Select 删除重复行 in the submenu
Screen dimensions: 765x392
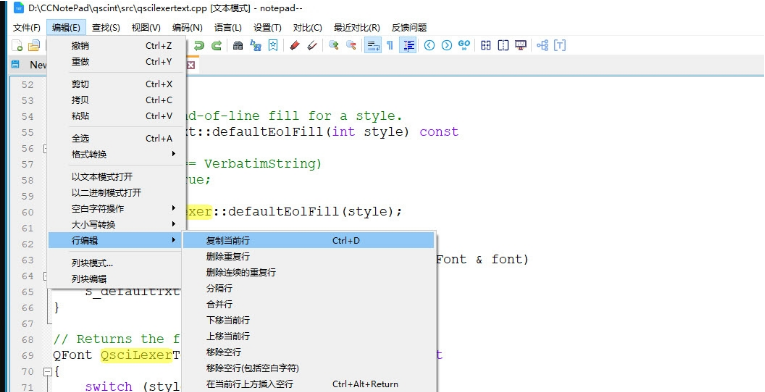pos(308,256)
